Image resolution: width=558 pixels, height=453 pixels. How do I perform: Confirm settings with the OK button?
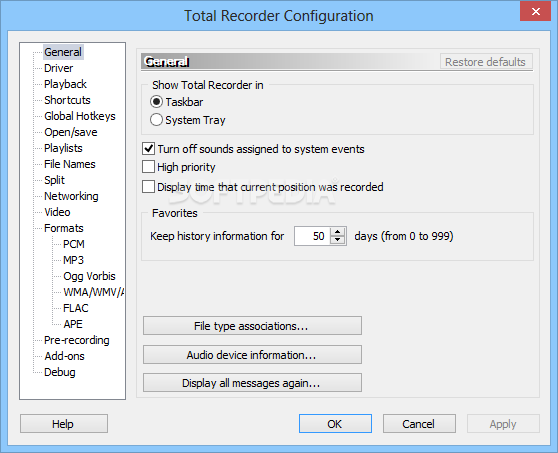pos(335,423)
